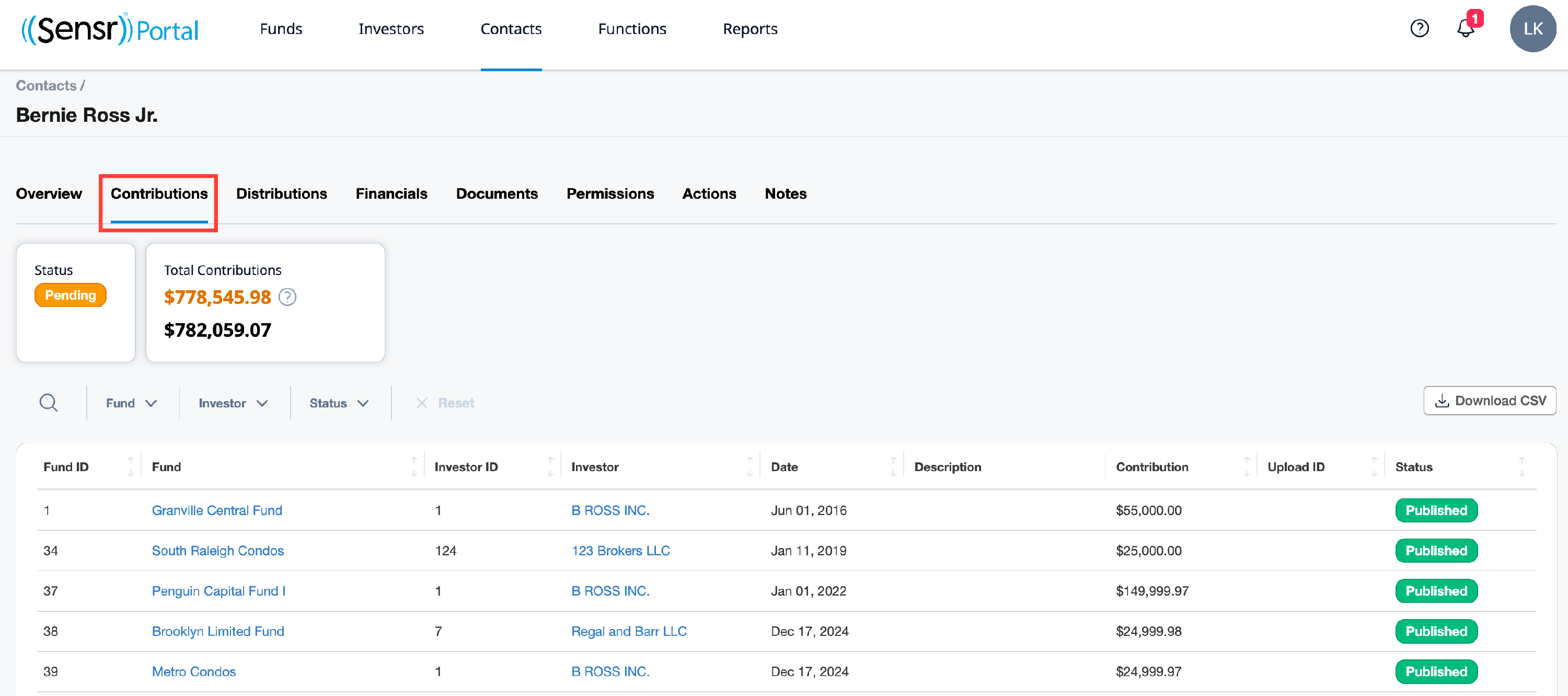Open the notifications bell
The width and height of the screenshot is (1568, 696).
[x=1467, y=28]
